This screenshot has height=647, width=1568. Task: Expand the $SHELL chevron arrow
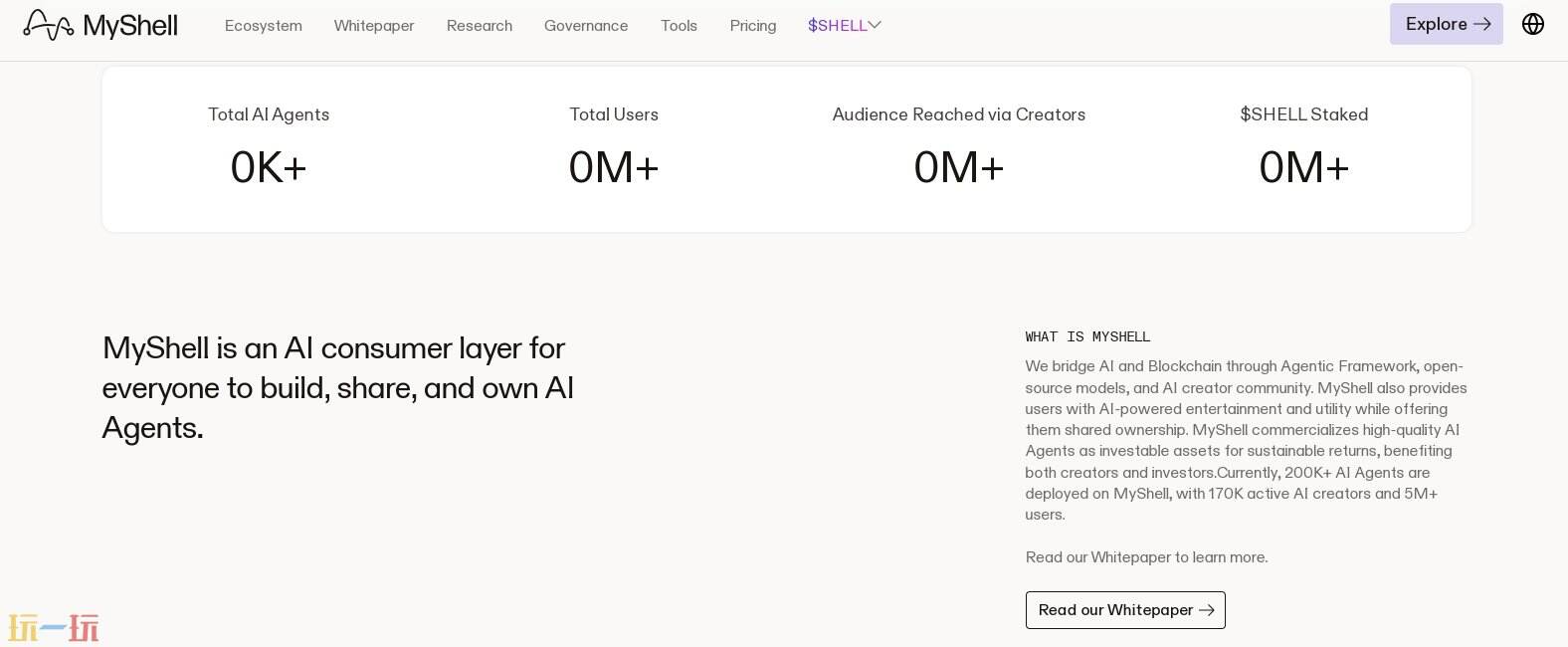pyautogui.click(x=875, y=25)
